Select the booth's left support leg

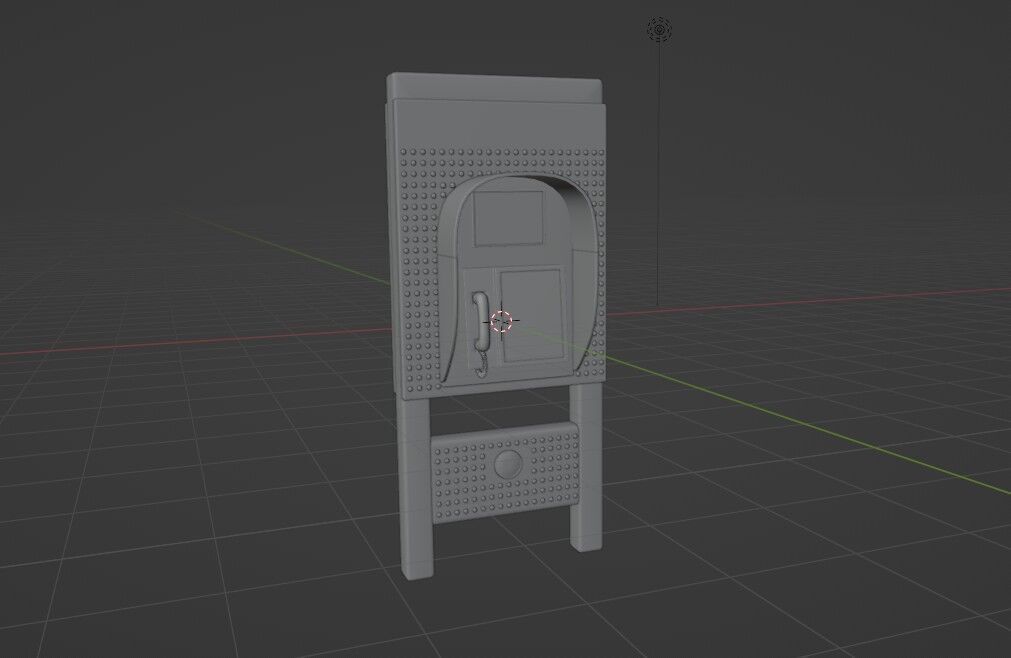click(x=417, y=488)
